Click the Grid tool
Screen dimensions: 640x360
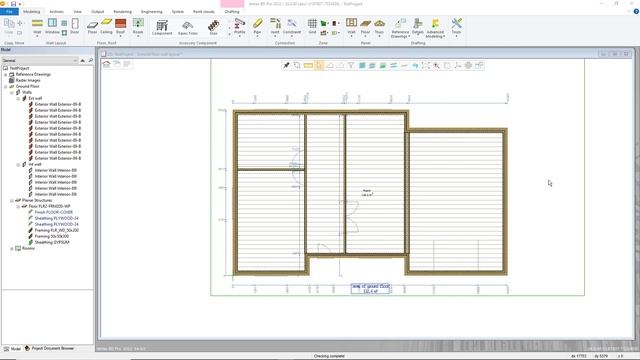(x=312, y=26)
